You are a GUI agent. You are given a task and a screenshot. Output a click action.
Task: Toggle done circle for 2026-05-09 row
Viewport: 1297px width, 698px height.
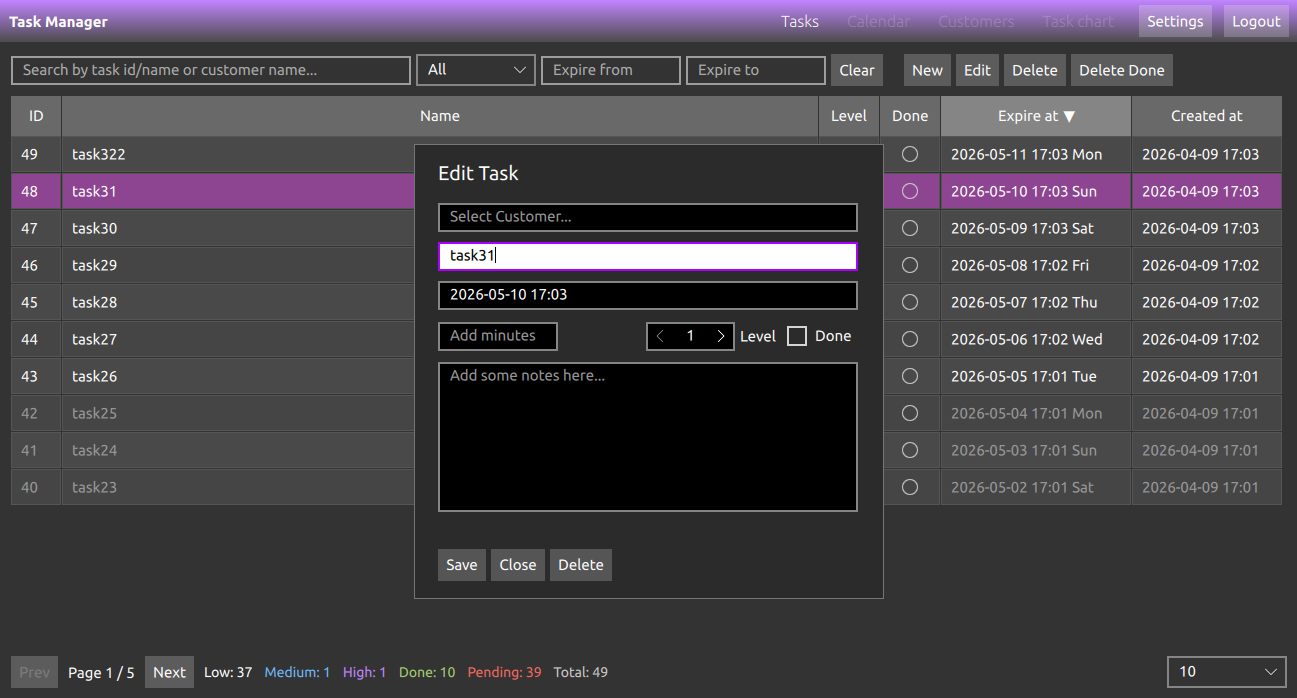tap(909, 228)
